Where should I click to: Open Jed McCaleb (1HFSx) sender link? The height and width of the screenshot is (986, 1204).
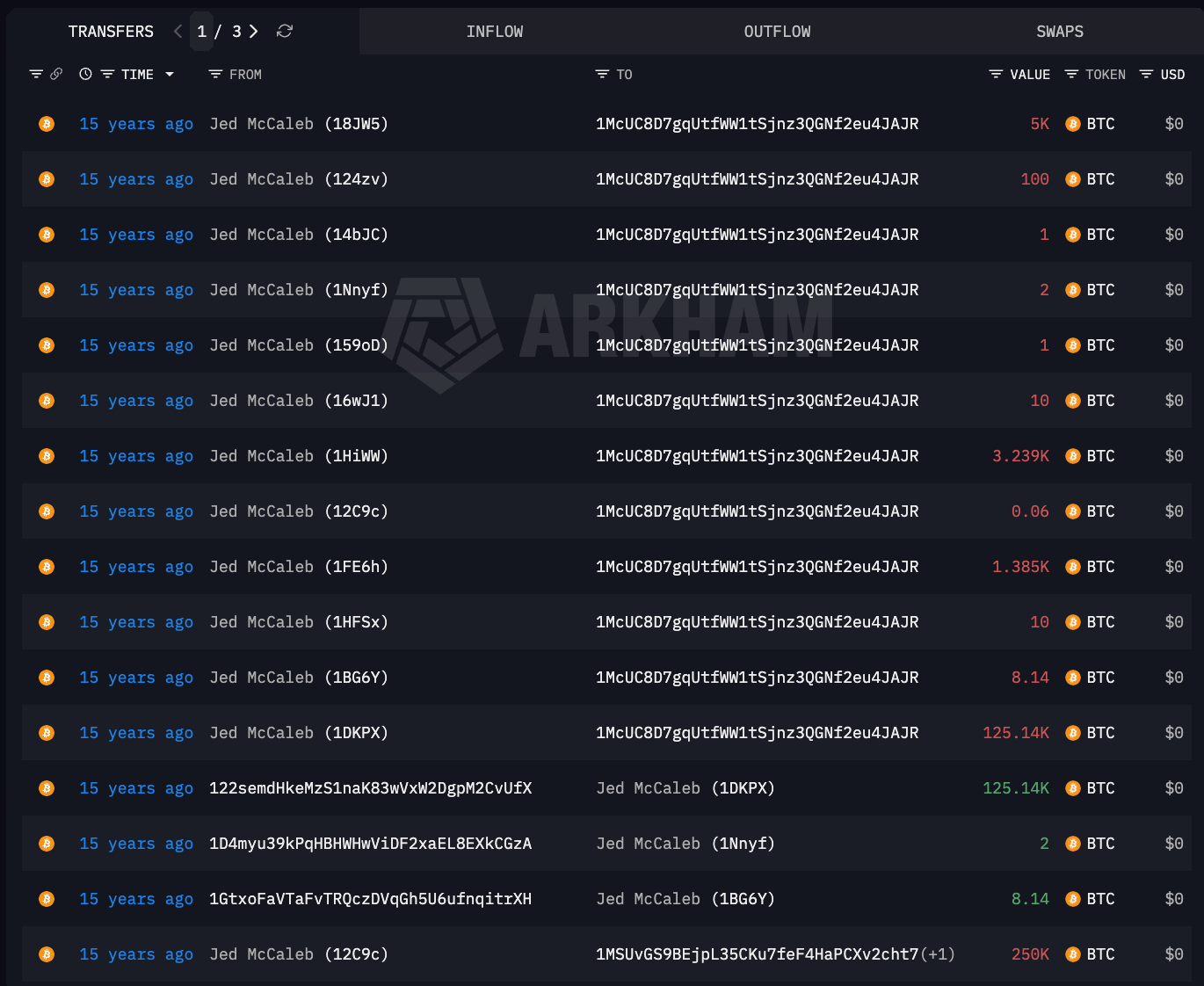299,622
